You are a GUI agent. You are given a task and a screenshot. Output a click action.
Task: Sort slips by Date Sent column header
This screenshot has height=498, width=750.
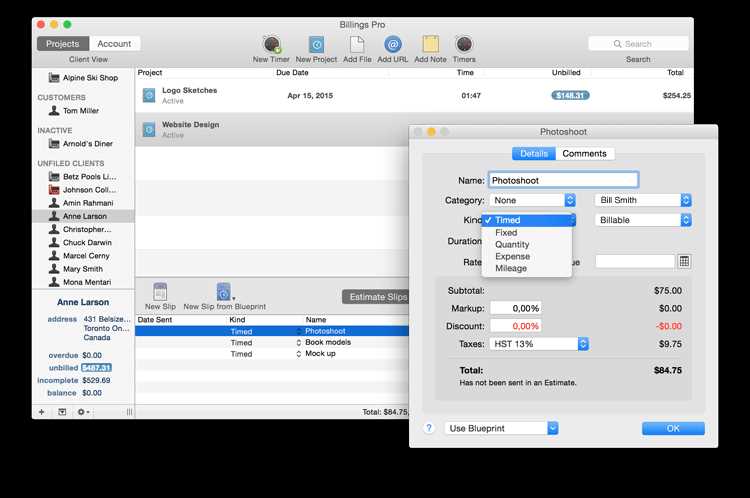[x=154, y=320]
